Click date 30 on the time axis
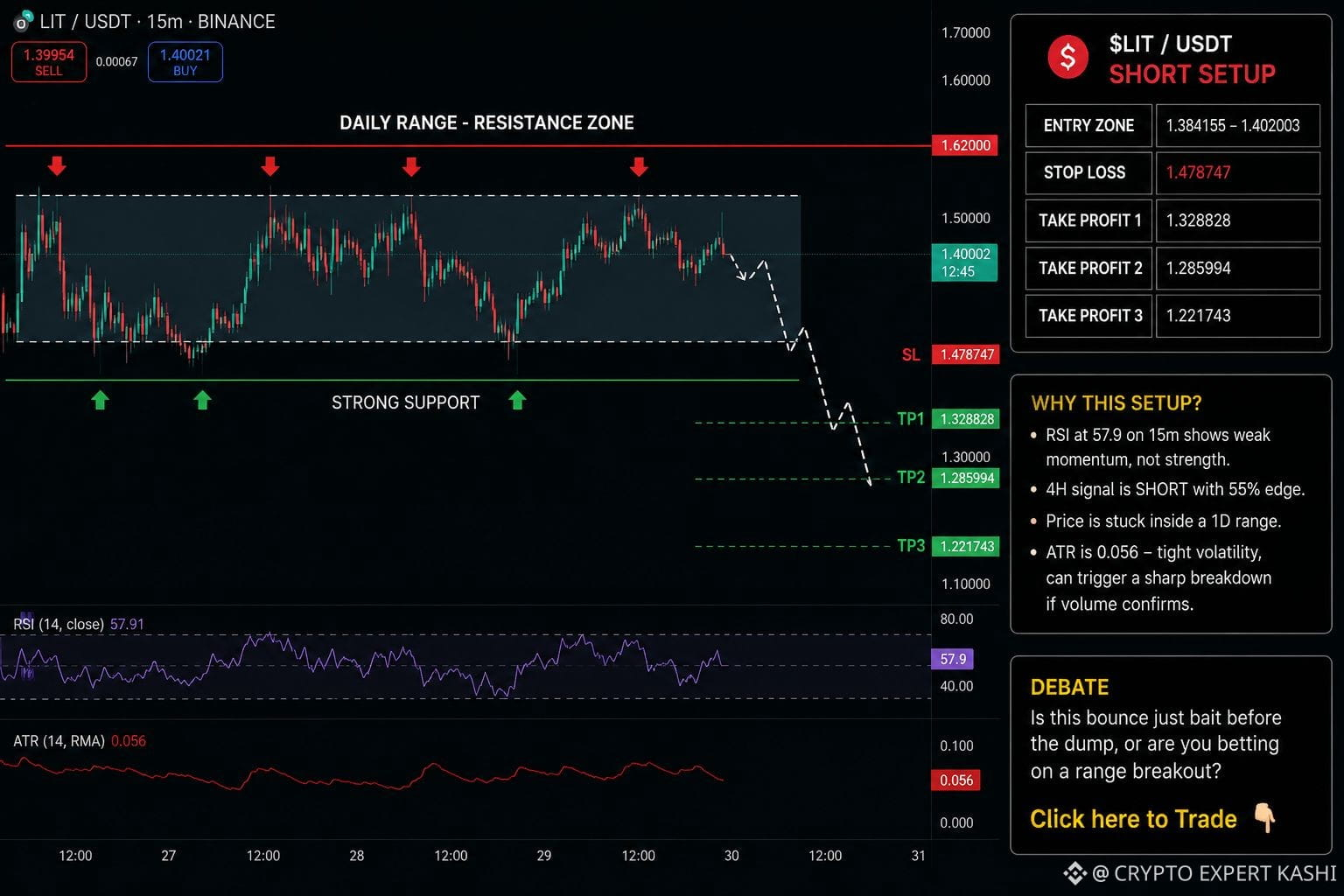 [731, 856]
